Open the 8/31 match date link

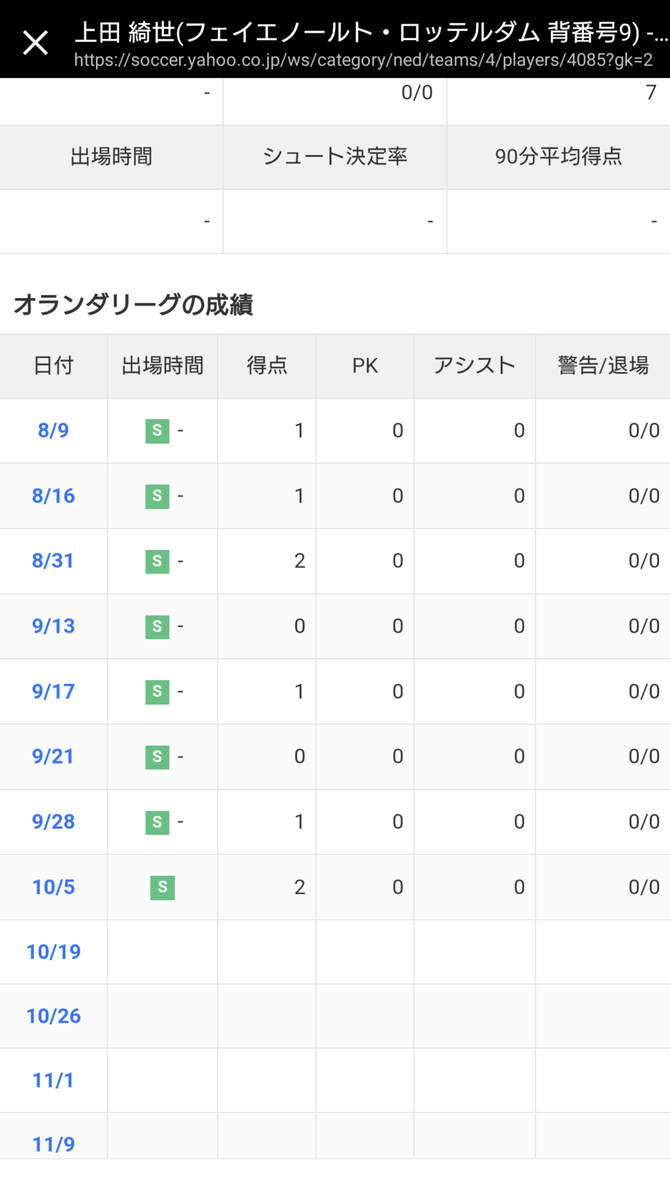point(53,561)
